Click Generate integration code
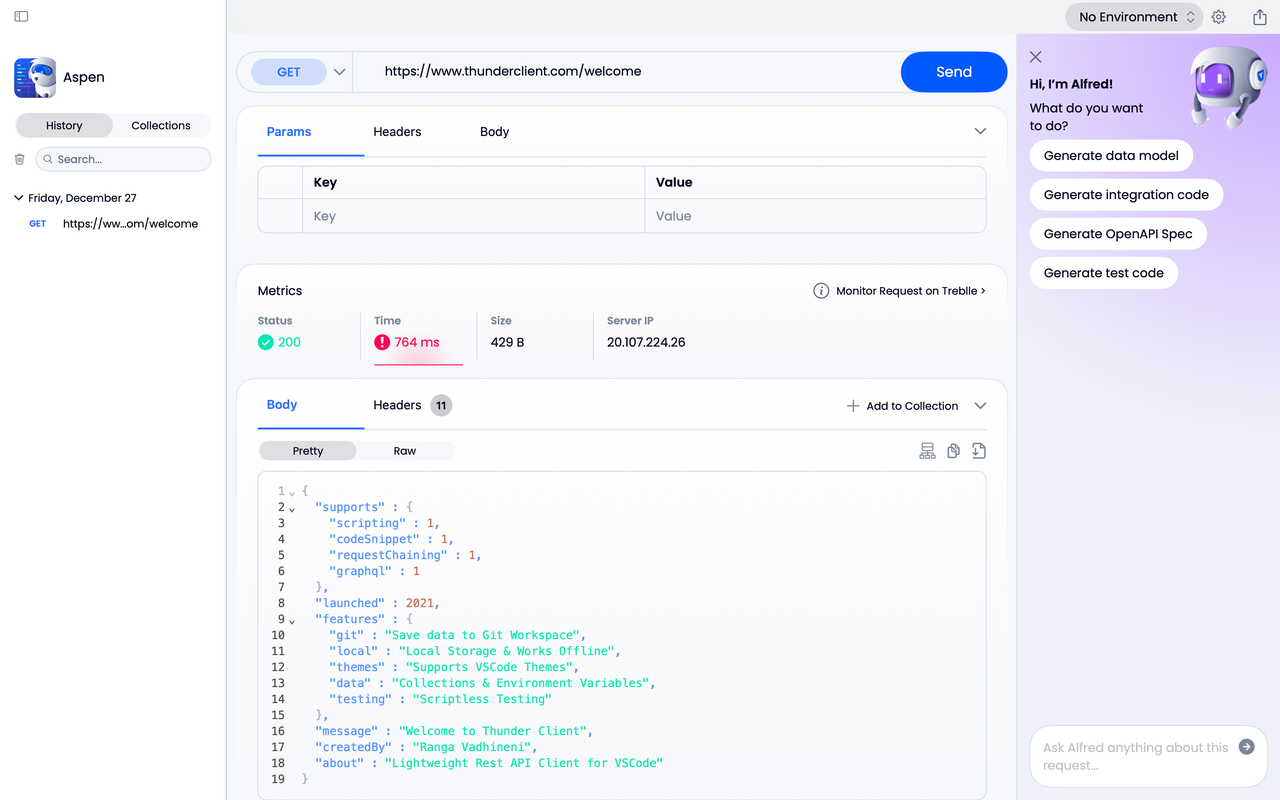 point(1126,194)
